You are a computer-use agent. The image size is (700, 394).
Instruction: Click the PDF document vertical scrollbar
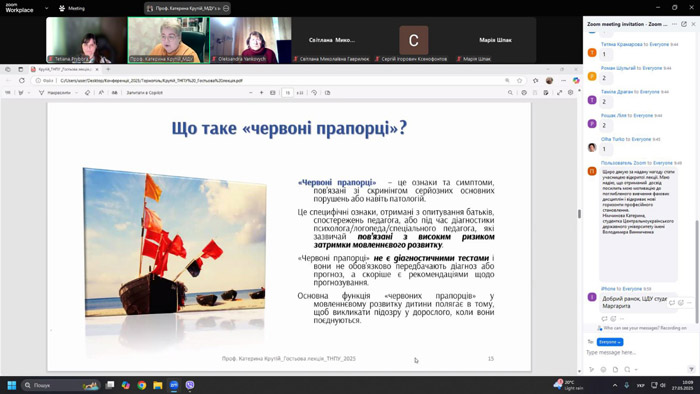coord(579,214)
